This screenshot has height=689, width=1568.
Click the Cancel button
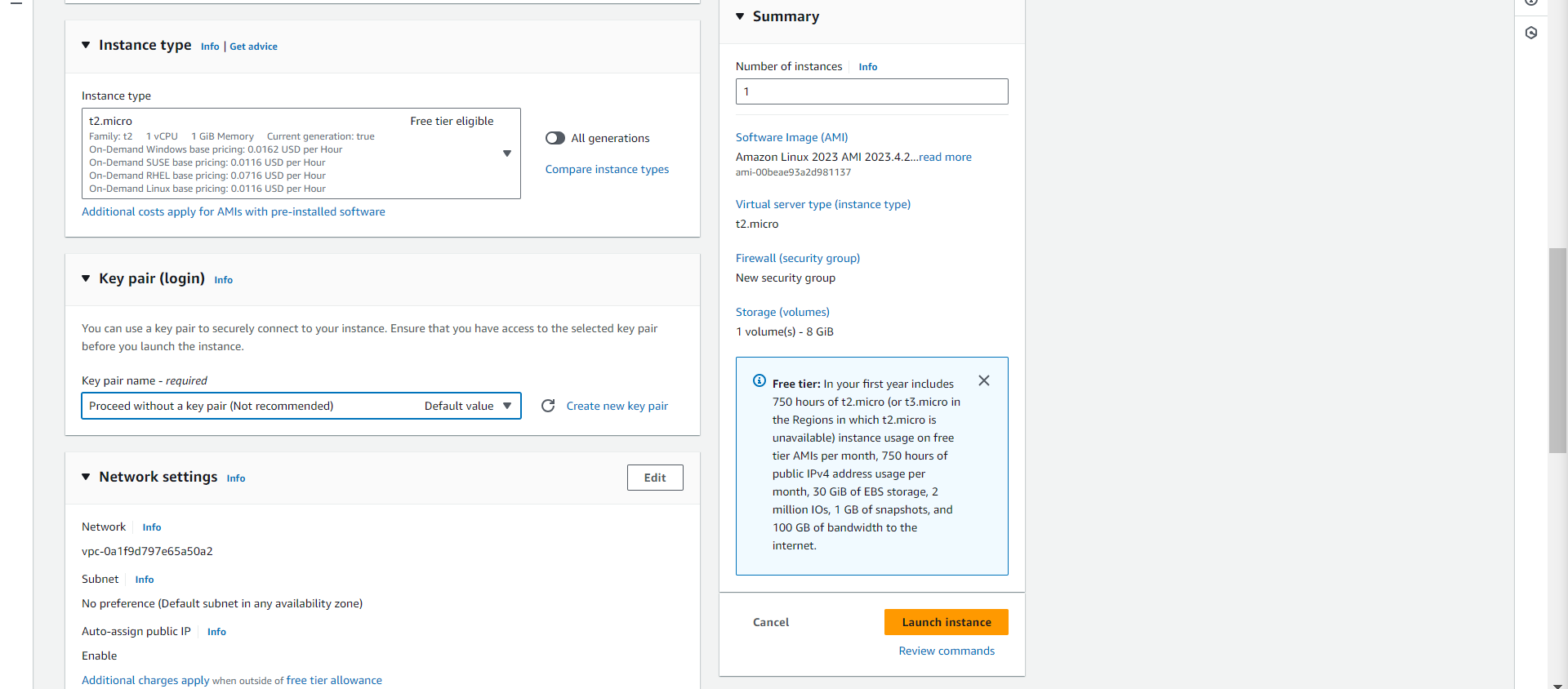point(771,622)
